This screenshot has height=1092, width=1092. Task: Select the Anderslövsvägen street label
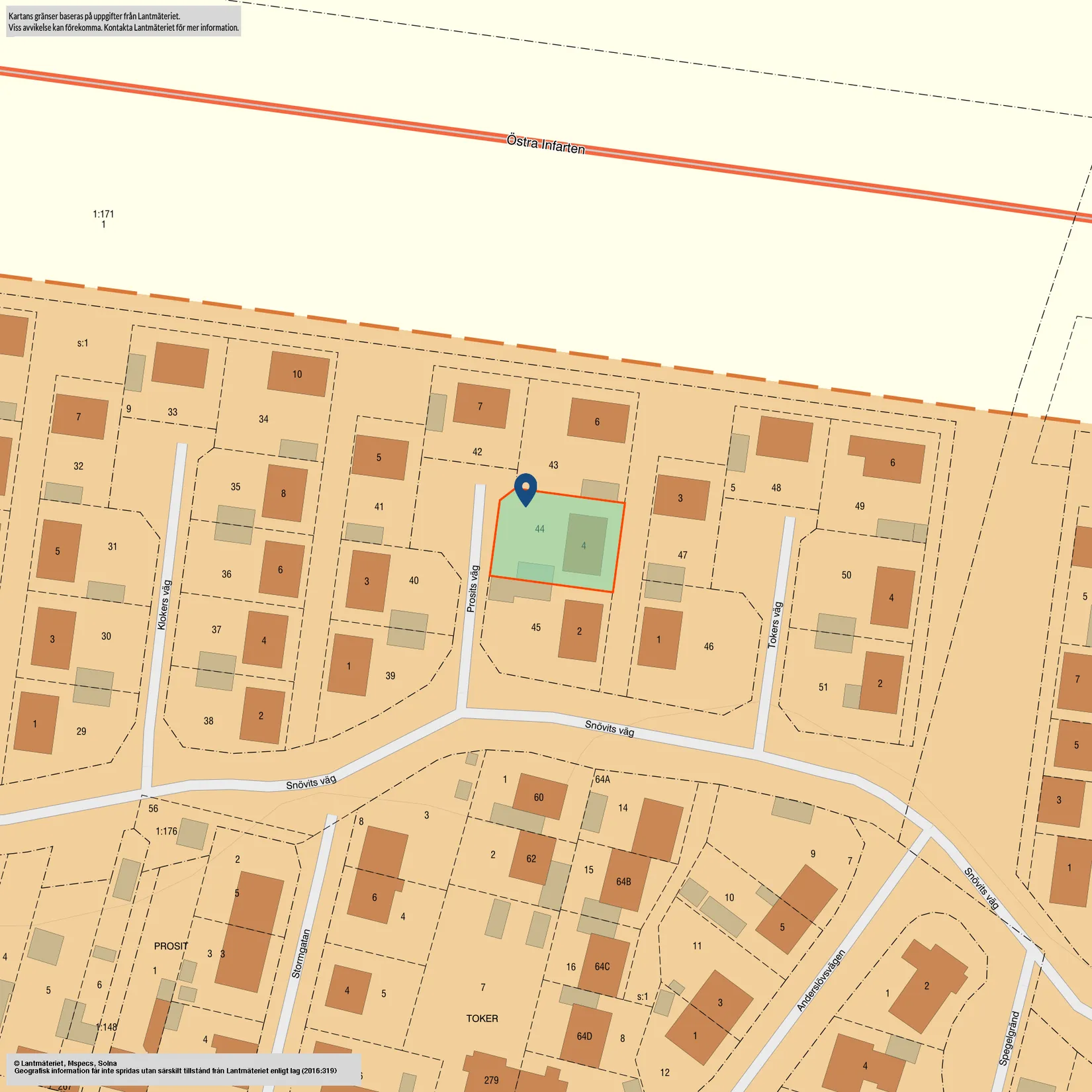click(821, 980)
